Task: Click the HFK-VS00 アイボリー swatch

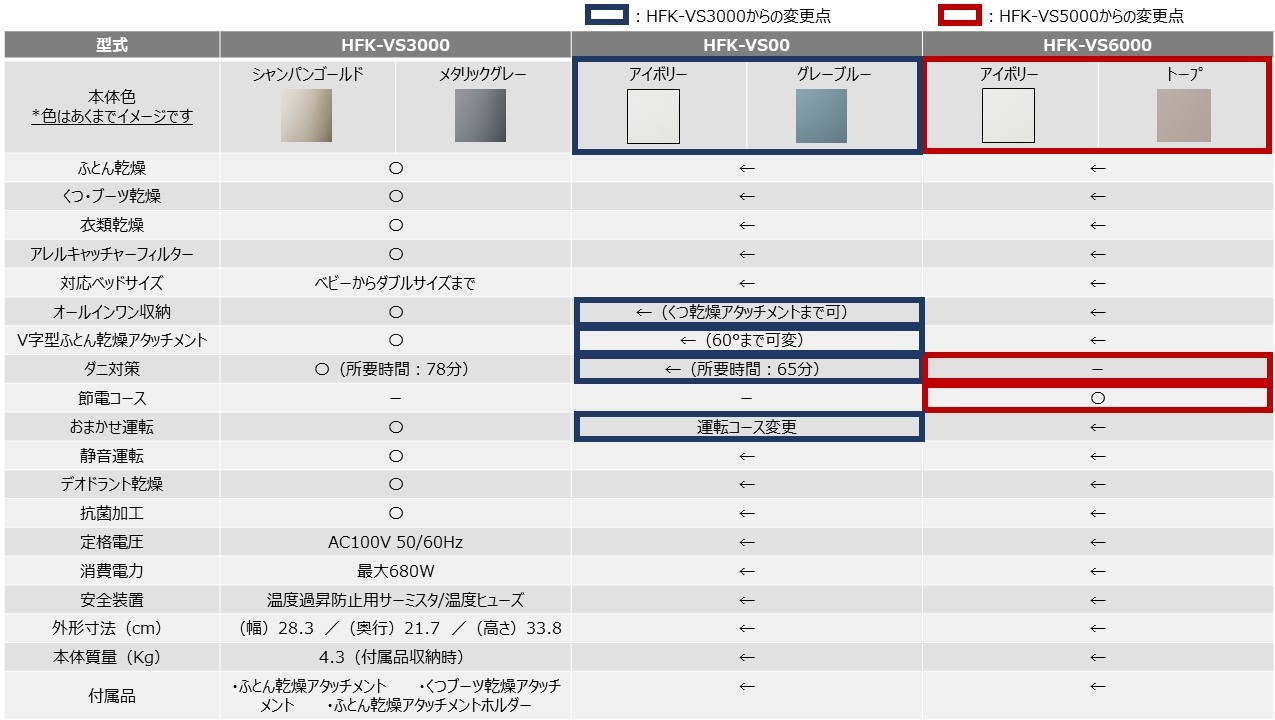Action: tap(653, 116)
